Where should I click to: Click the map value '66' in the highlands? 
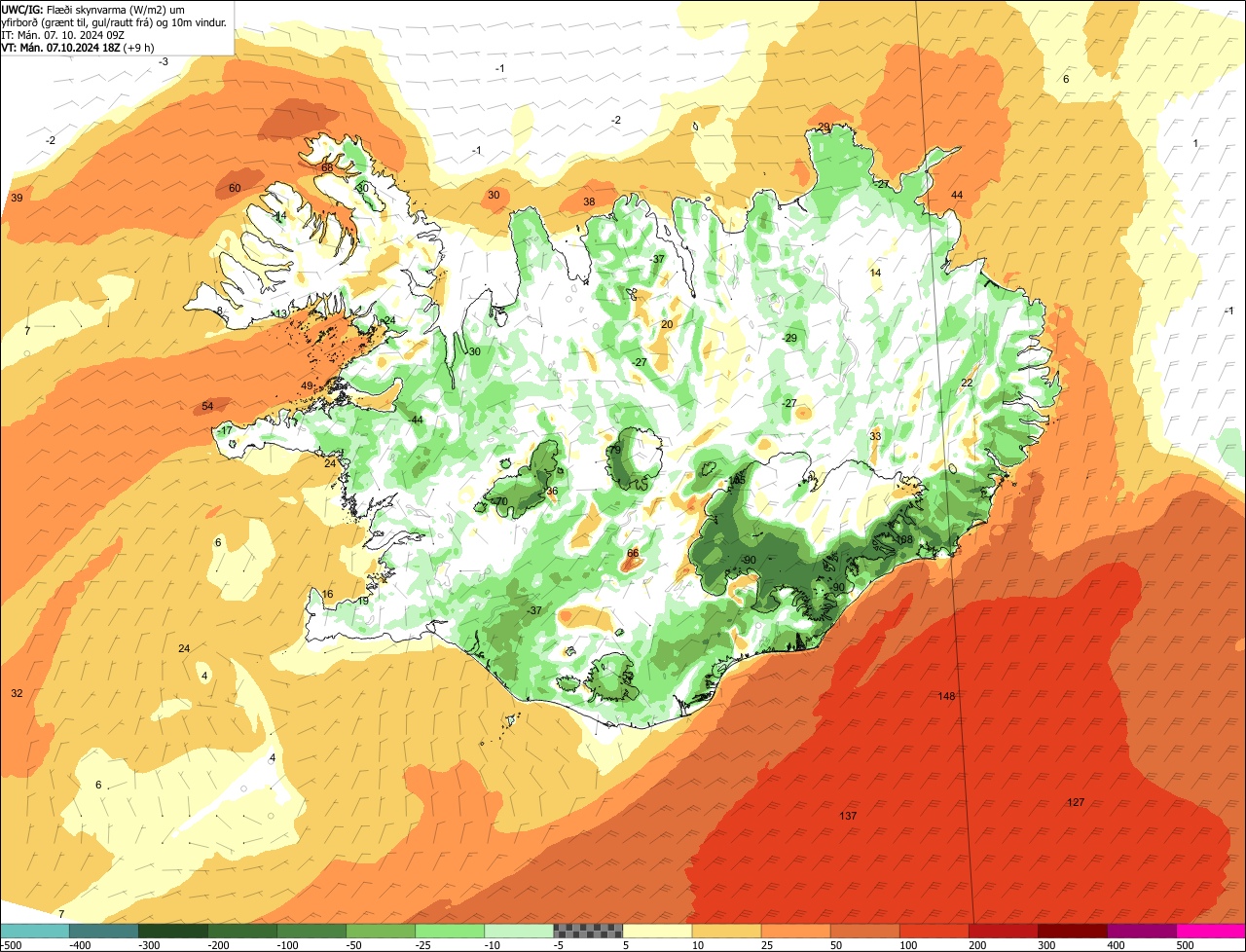coord(633,553)
